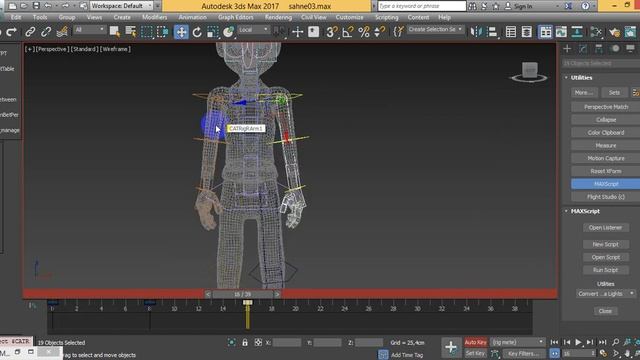
Task: Toggle the Layer Explorer icon
Action: pyautogui.click(x=527, y=32)
